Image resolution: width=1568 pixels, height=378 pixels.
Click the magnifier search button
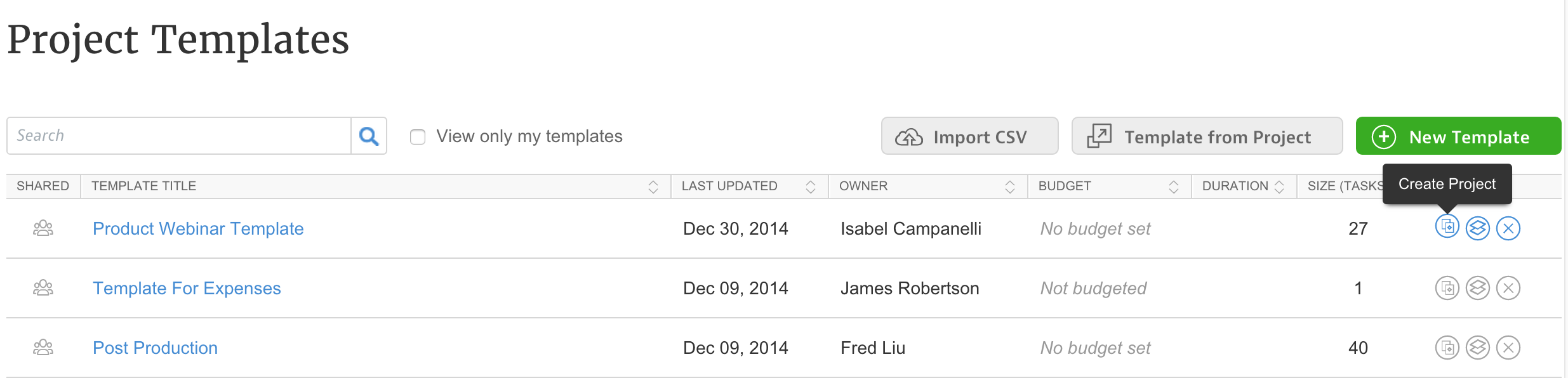click(369, 136)
